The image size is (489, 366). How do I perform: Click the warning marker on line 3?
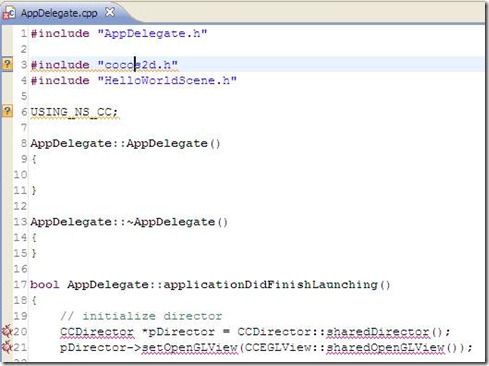click(x=7, y=64)
